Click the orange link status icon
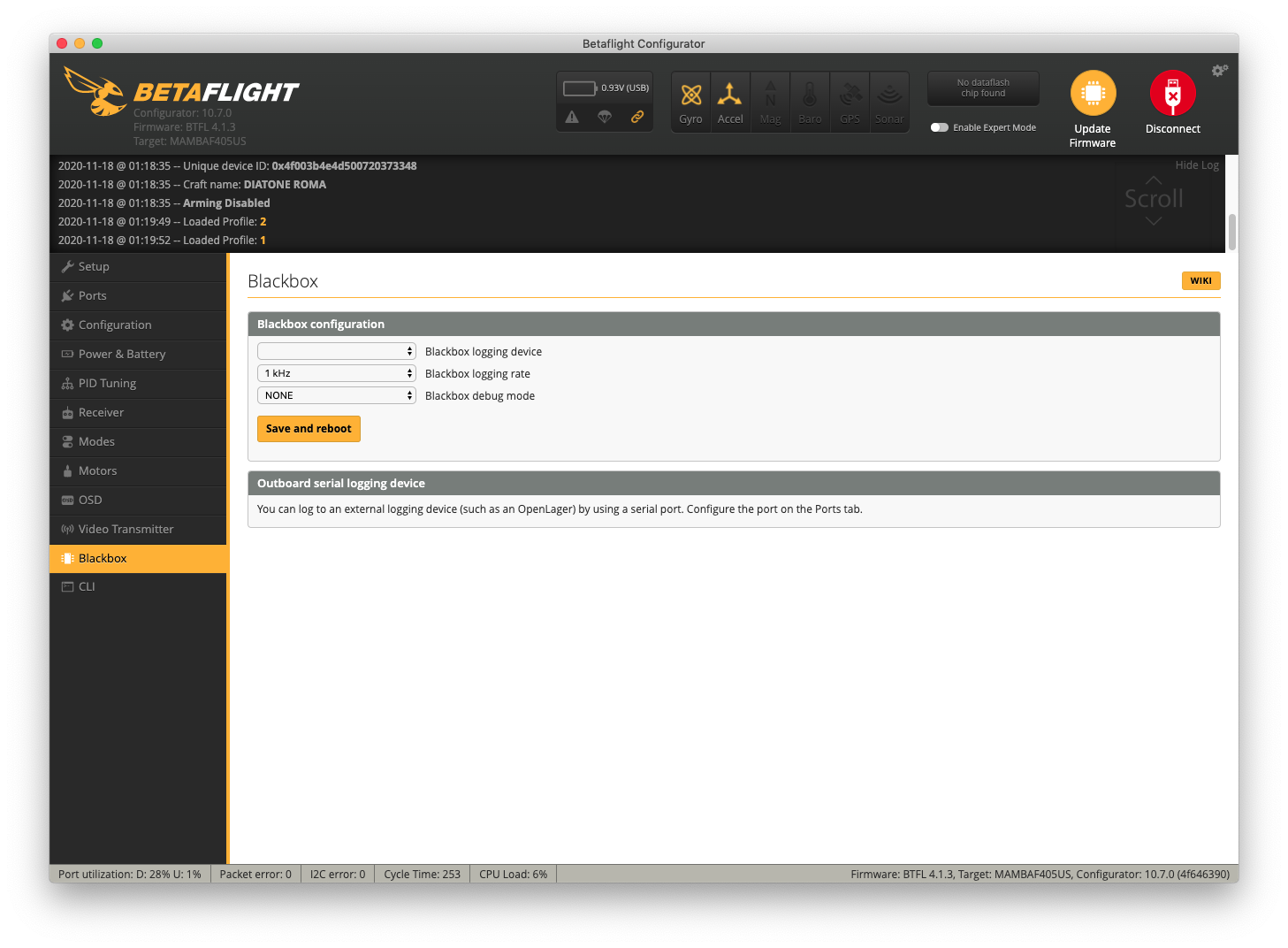 pyautogui.click(x=636, y=117)
